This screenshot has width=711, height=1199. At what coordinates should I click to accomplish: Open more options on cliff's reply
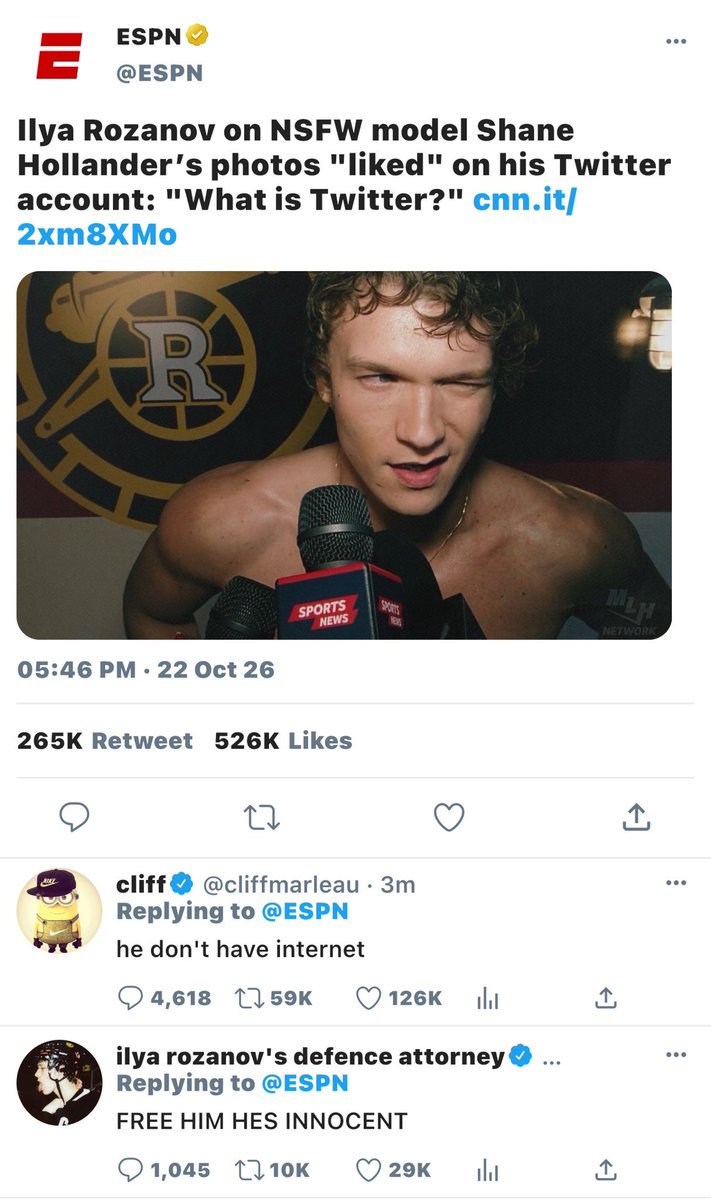pyautogui.click(x=676, y=882)
